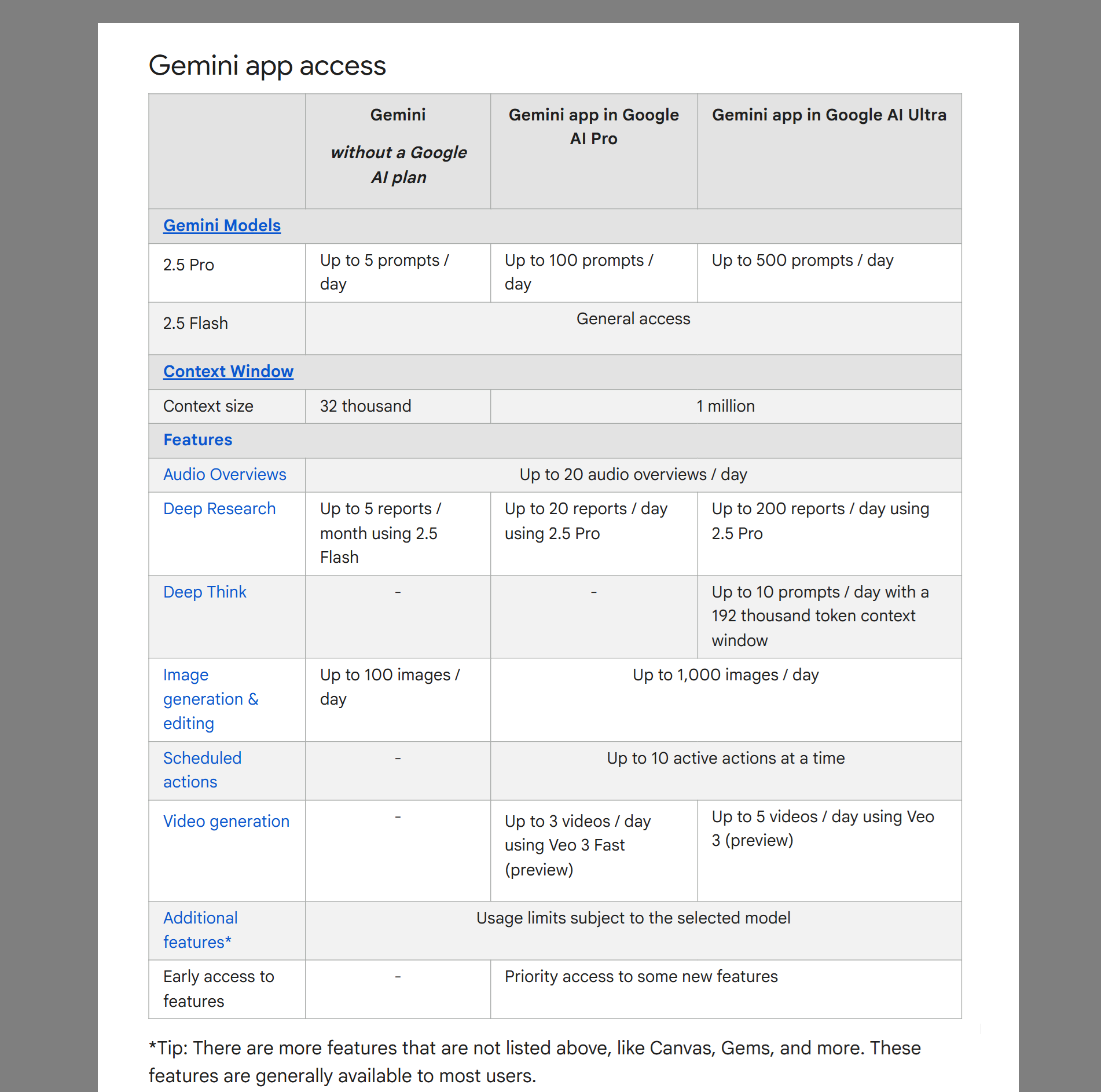This screenshot has width=1101, height=1092.
Task: Open the Audio Overviews link
Action: [225, 474]
